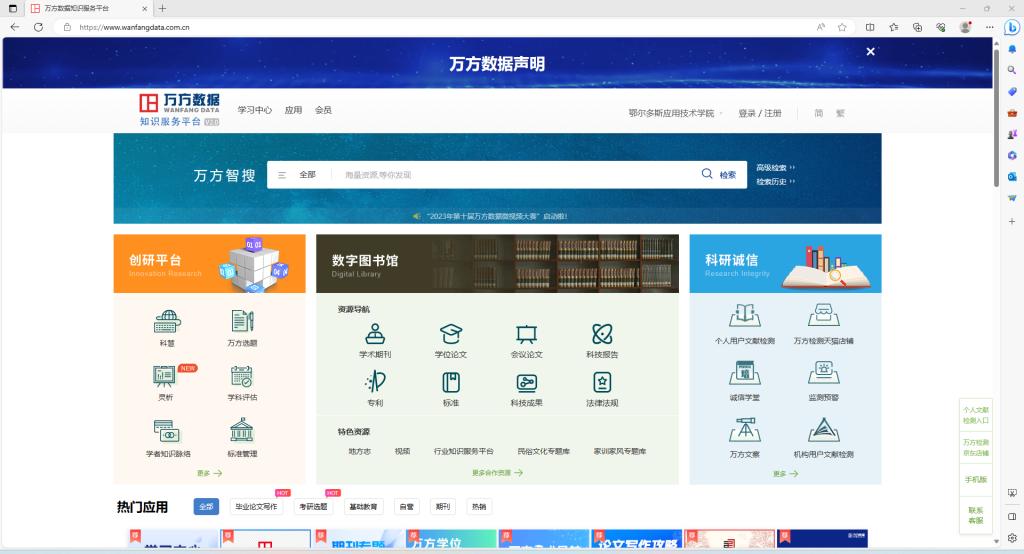1024x554 pixels.
Task: Click 创研平台 banner
Action: [x=210, y=263]
